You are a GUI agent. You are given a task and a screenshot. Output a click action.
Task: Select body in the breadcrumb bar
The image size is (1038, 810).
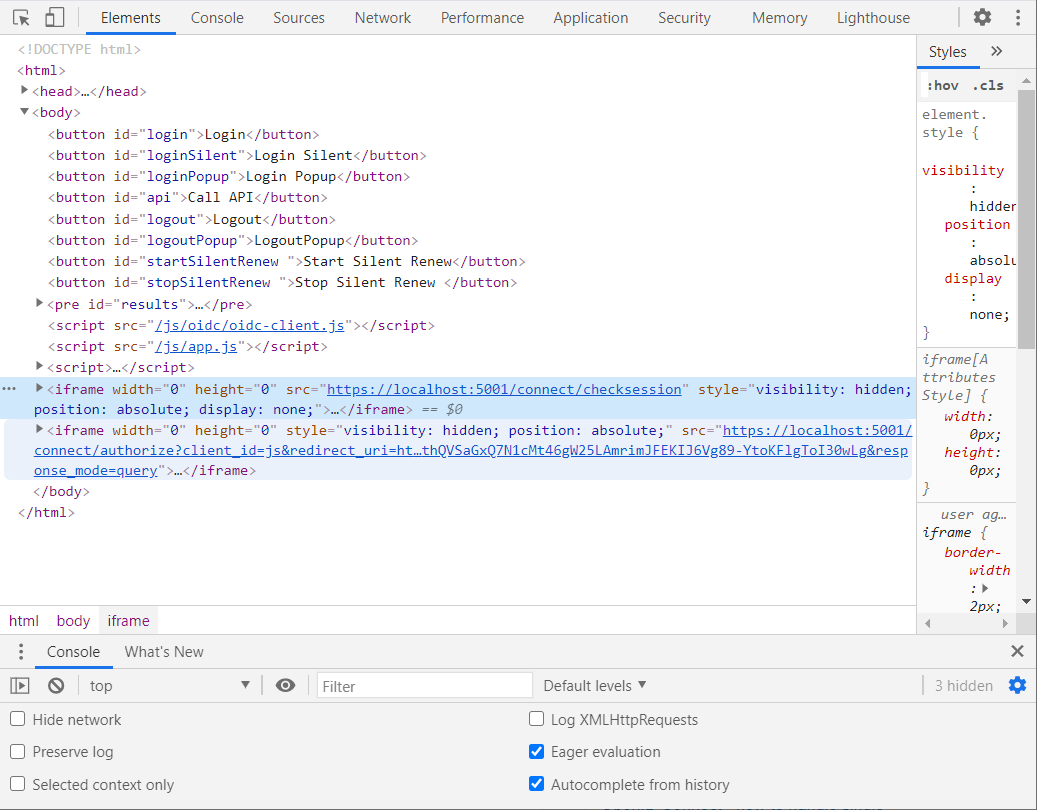73,621
